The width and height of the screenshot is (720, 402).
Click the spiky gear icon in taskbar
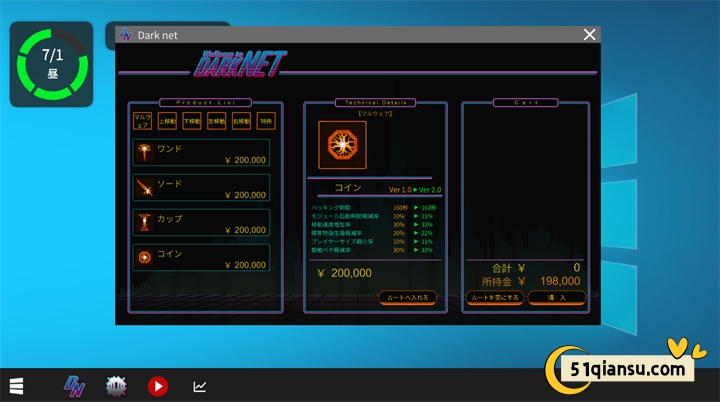(116, 386)
